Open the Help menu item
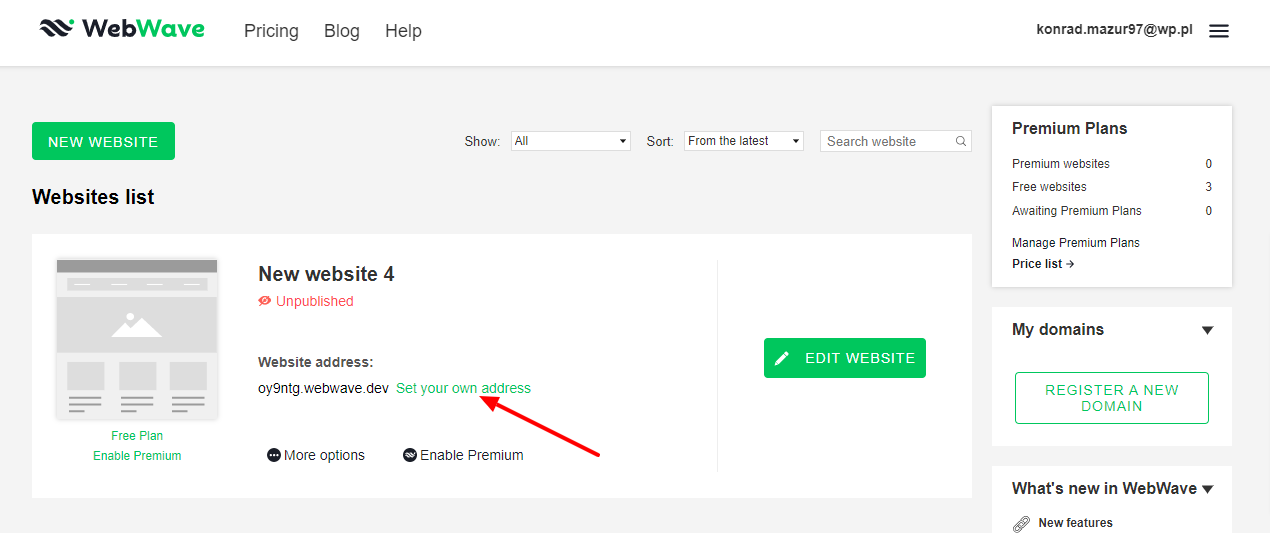The height and width of the screenshot is (533, 1270). click(403, 31)
